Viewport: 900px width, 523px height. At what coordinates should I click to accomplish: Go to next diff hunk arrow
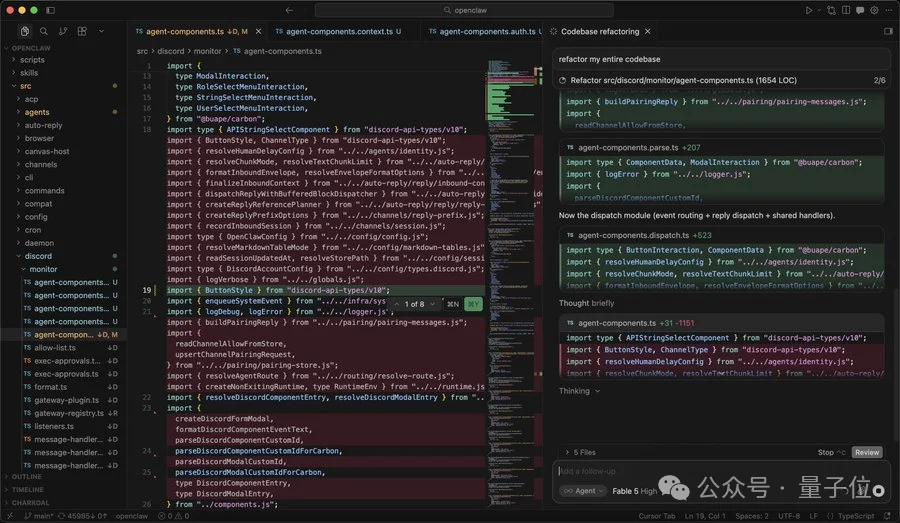tap(432, 304)
